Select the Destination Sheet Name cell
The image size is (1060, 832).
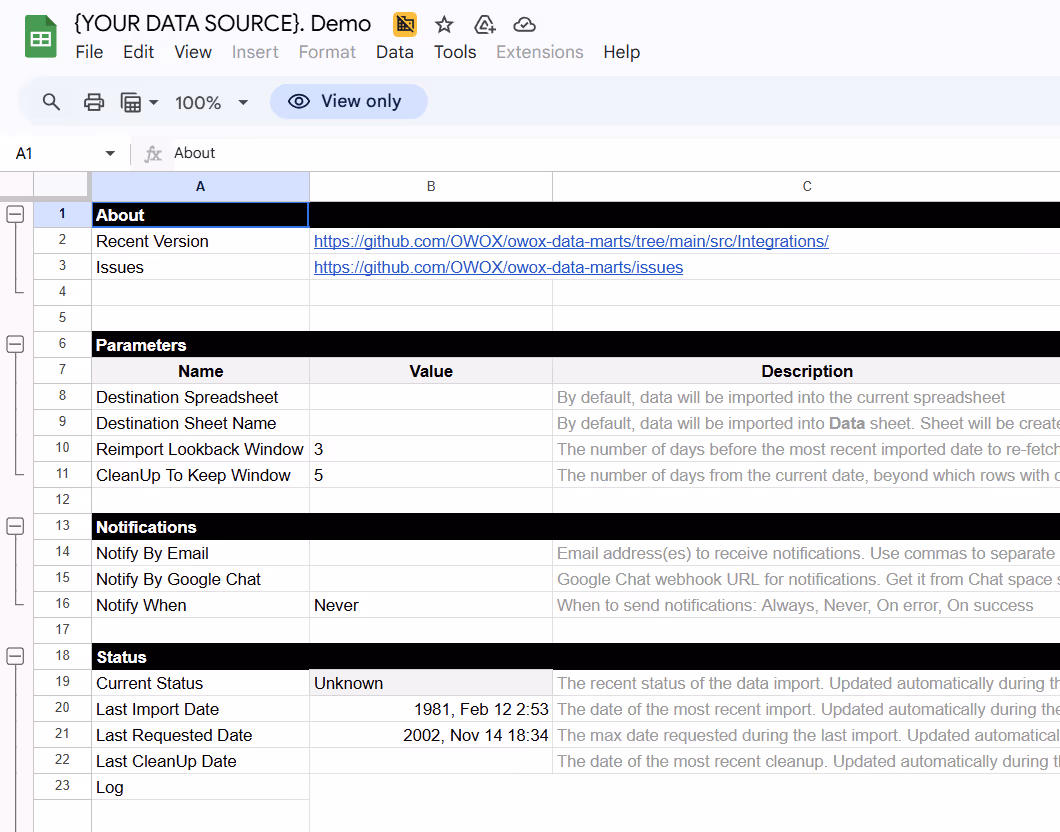pyautogui.click(x=201, y=423)
